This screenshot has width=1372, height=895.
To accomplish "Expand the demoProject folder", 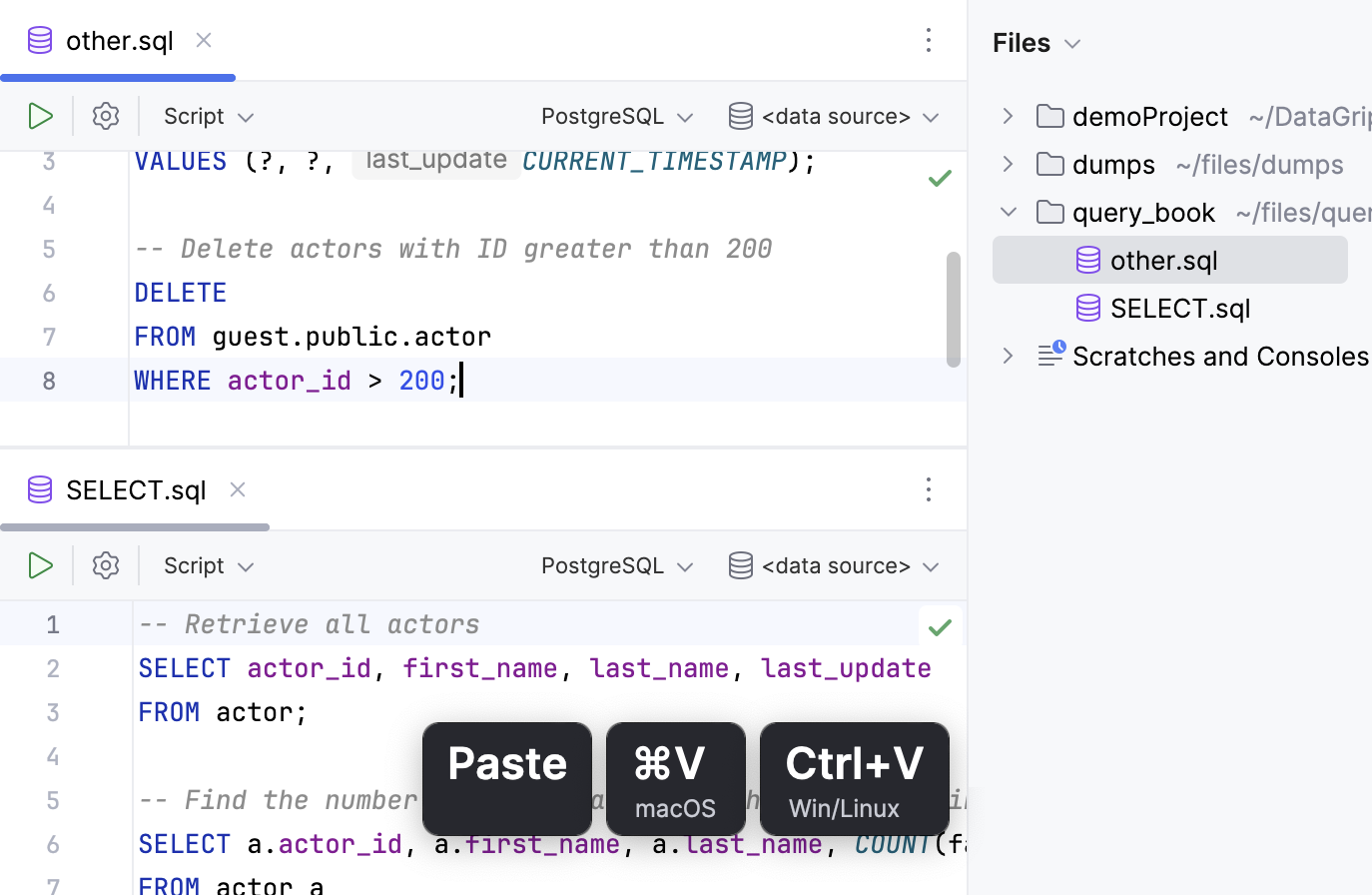I will (x=1009, y=116).
